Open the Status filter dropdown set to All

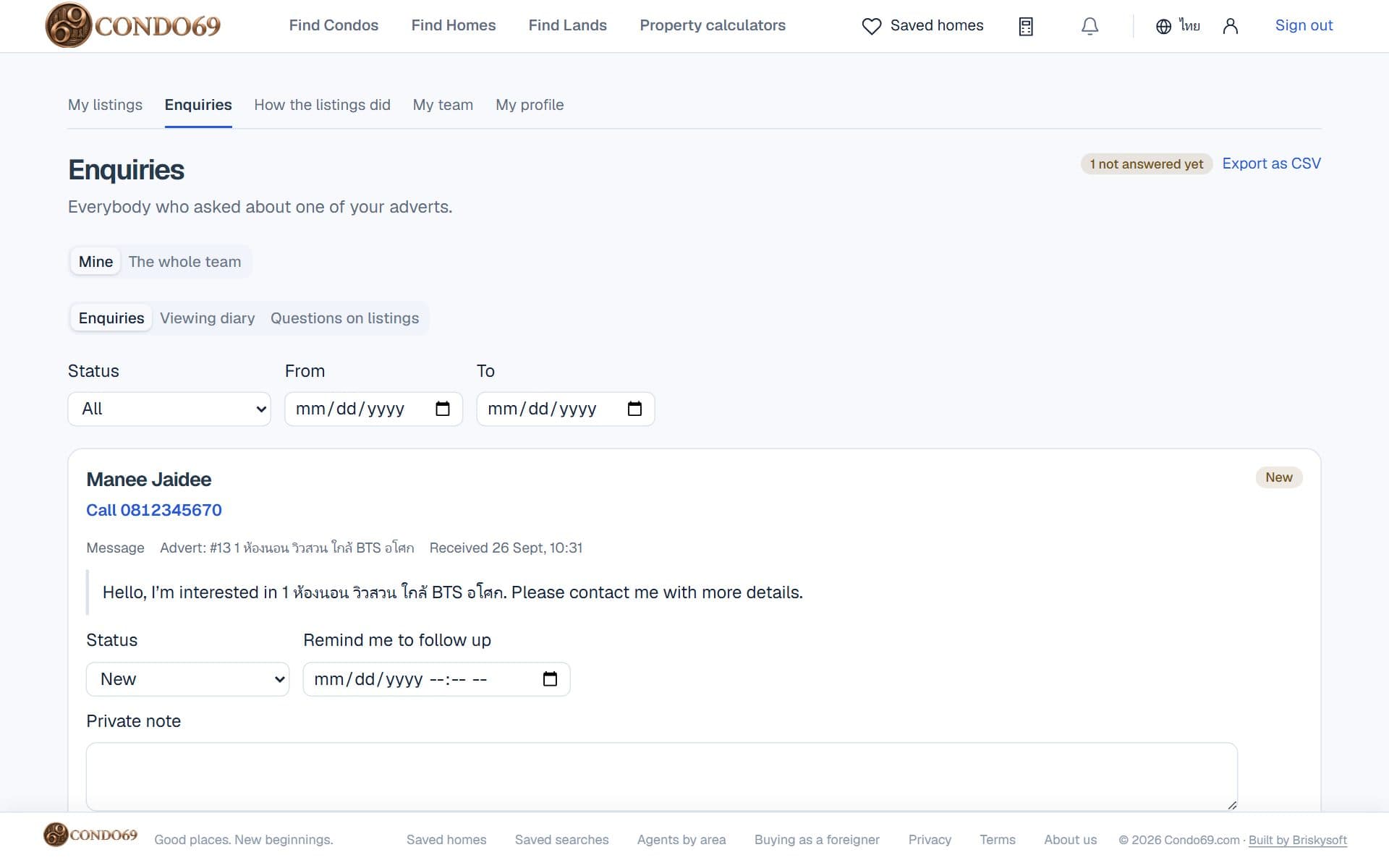169,409
